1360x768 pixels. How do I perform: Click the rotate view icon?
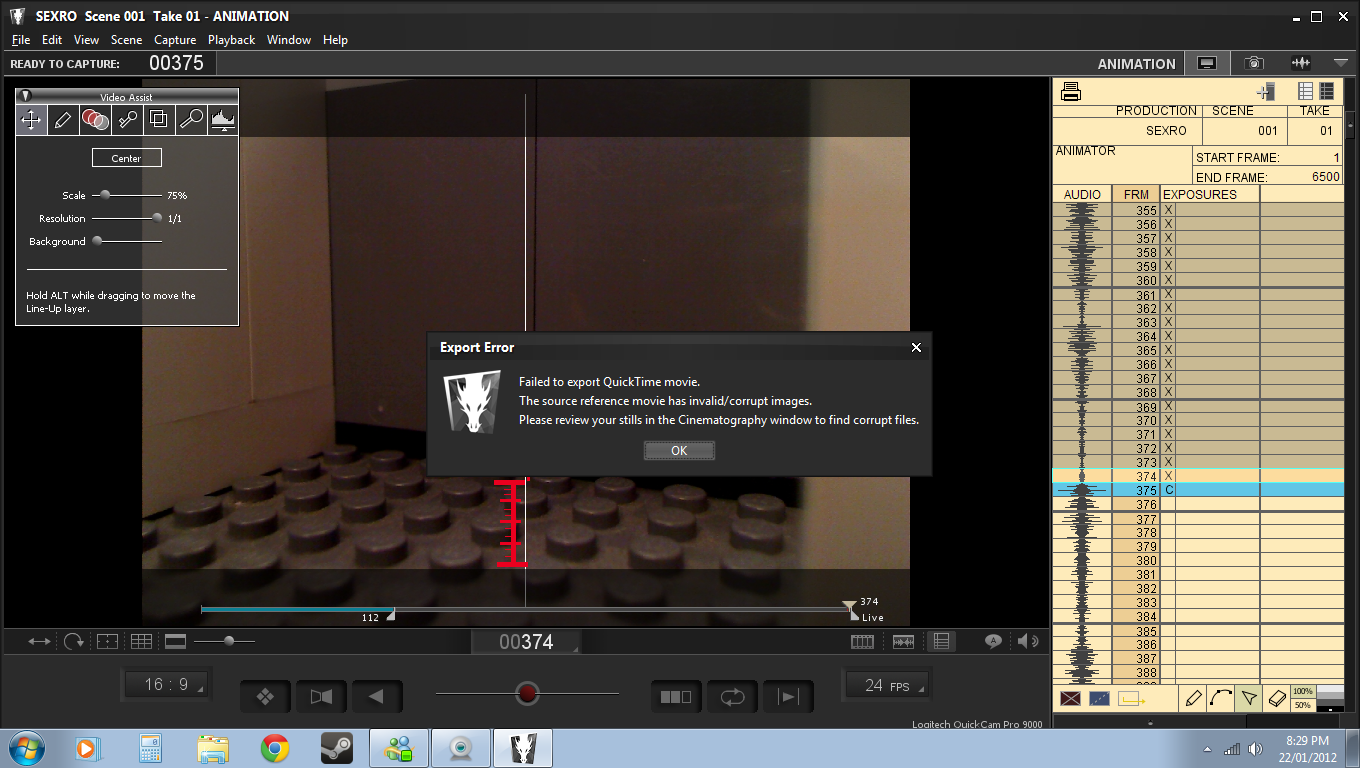[x=73, y=641]
